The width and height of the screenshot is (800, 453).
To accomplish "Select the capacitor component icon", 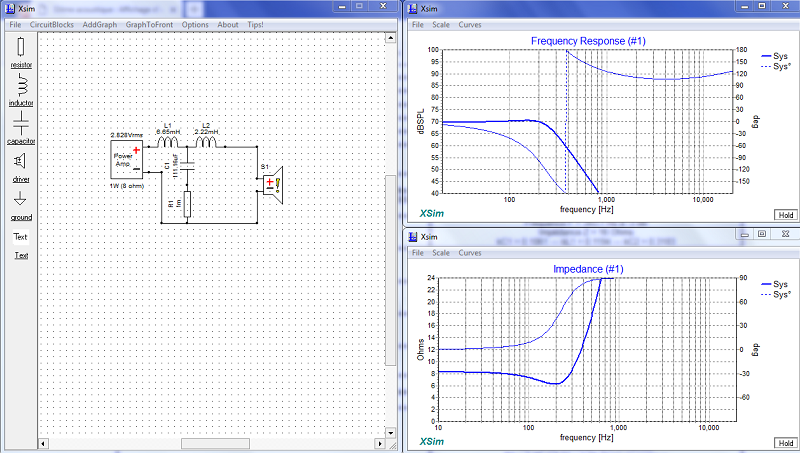I will point(21,123).
